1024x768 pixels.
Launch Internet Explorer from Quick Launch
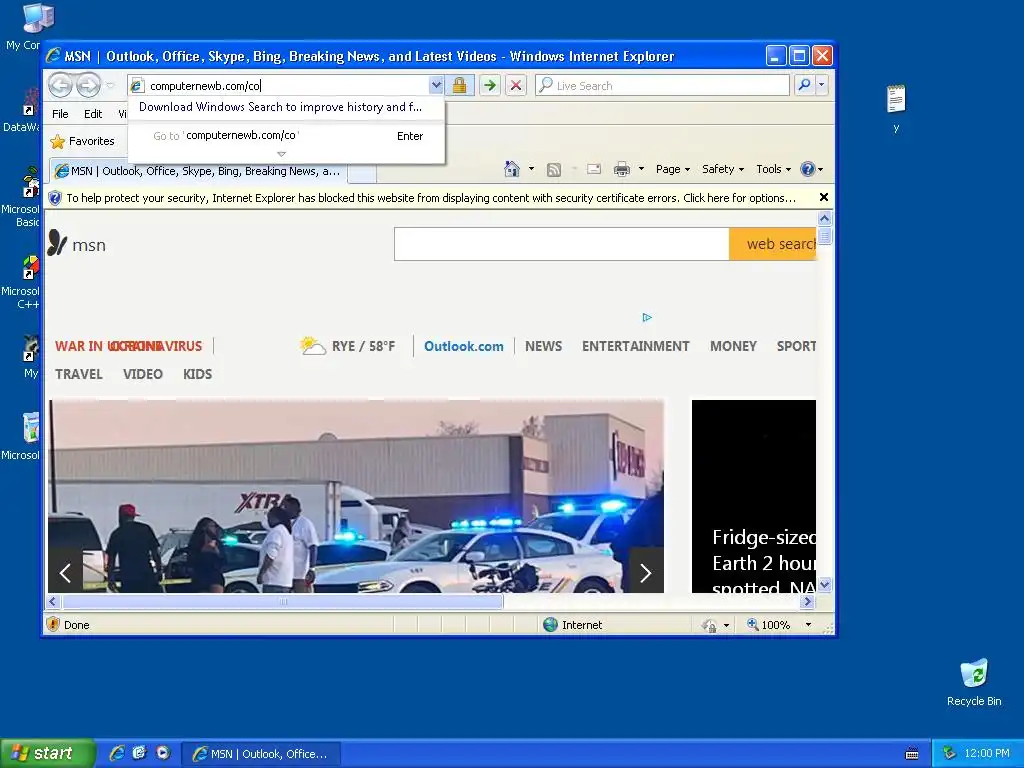click(117, 753)
